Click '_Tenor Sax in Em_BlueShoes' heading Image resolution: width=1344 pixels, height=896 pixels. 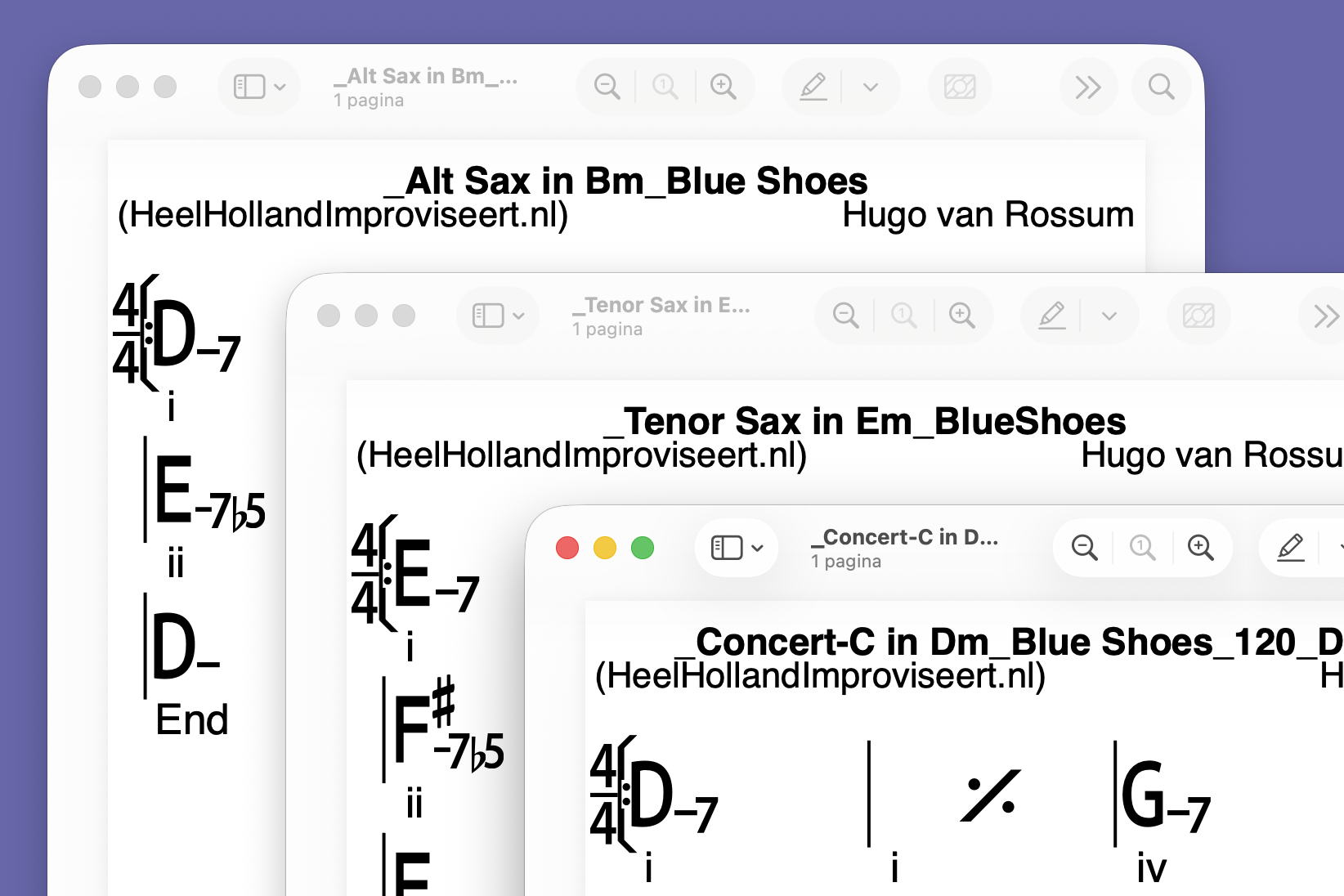(865, 421)
